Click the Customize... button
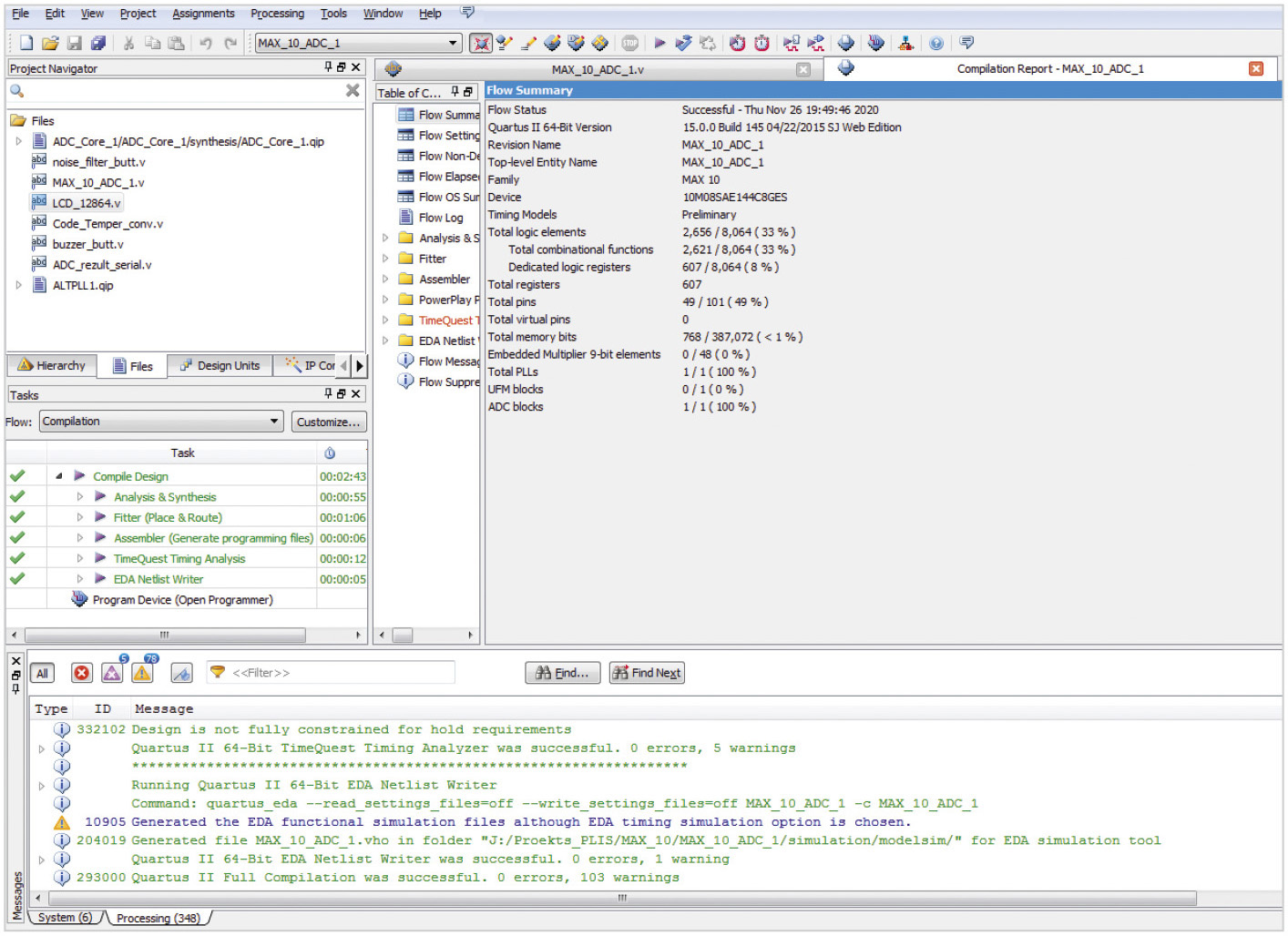The width and height of the screenshot is (1288, 936). pyautogui.click(x=328, y=422)
